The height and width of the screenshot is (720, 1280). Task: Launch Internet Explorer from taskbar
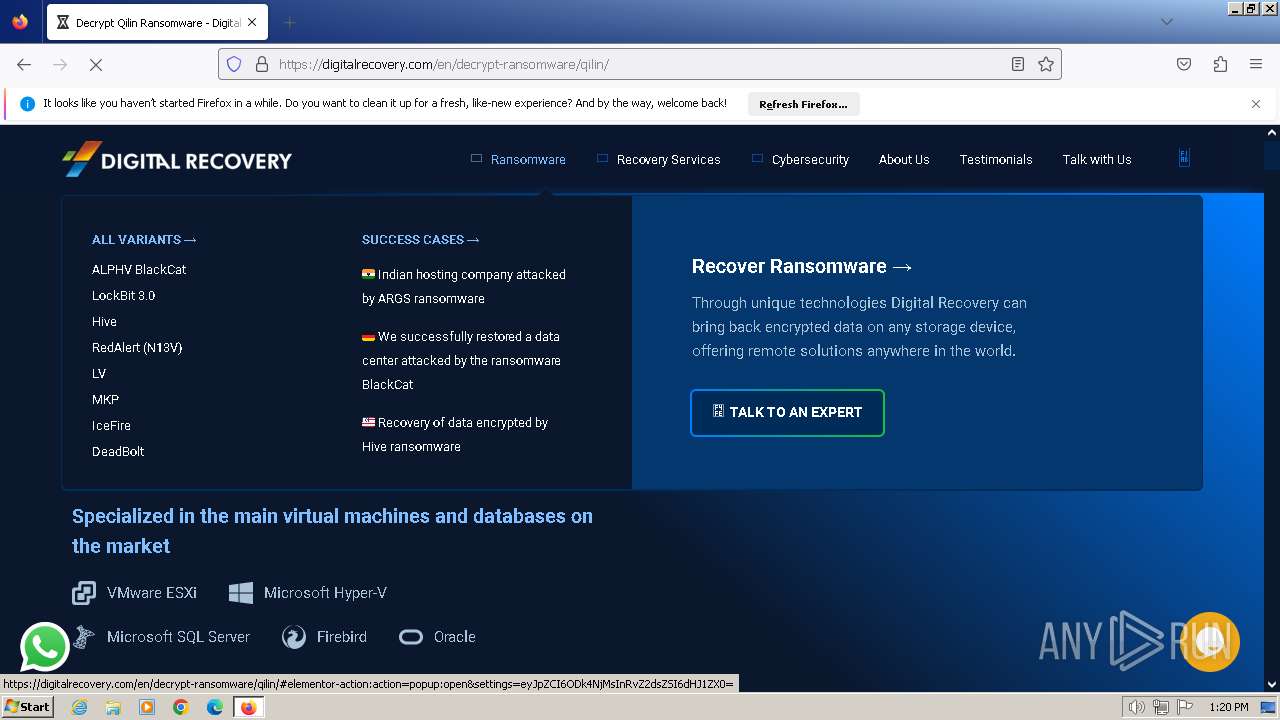80,707
